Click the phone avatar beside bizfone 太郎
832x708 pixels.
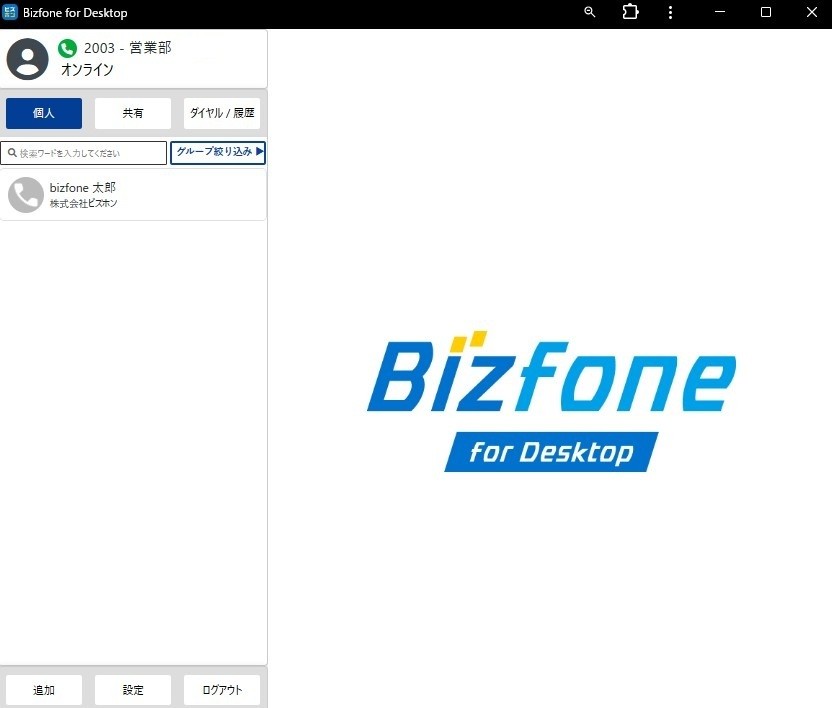tap(26, 194)
